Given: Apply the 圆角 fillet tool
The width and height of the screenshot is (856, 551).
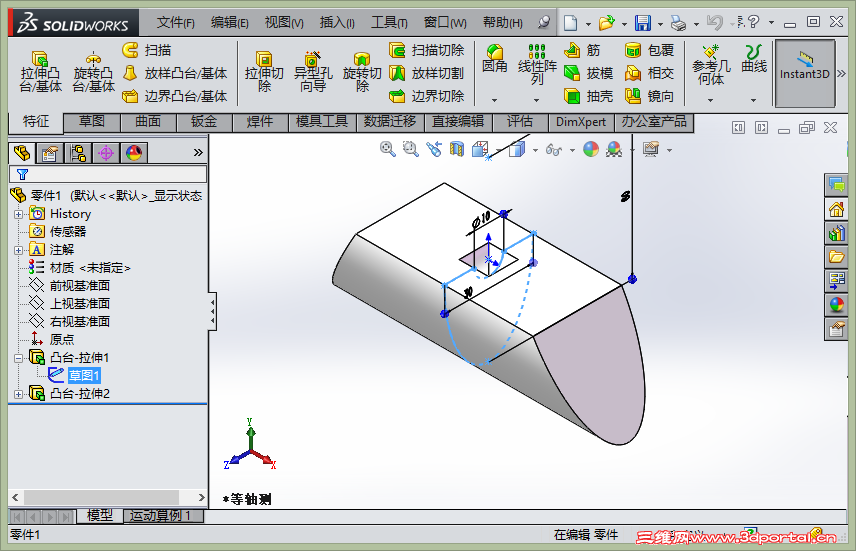Looking at the screenshot, I should click(x=495, y=59).
